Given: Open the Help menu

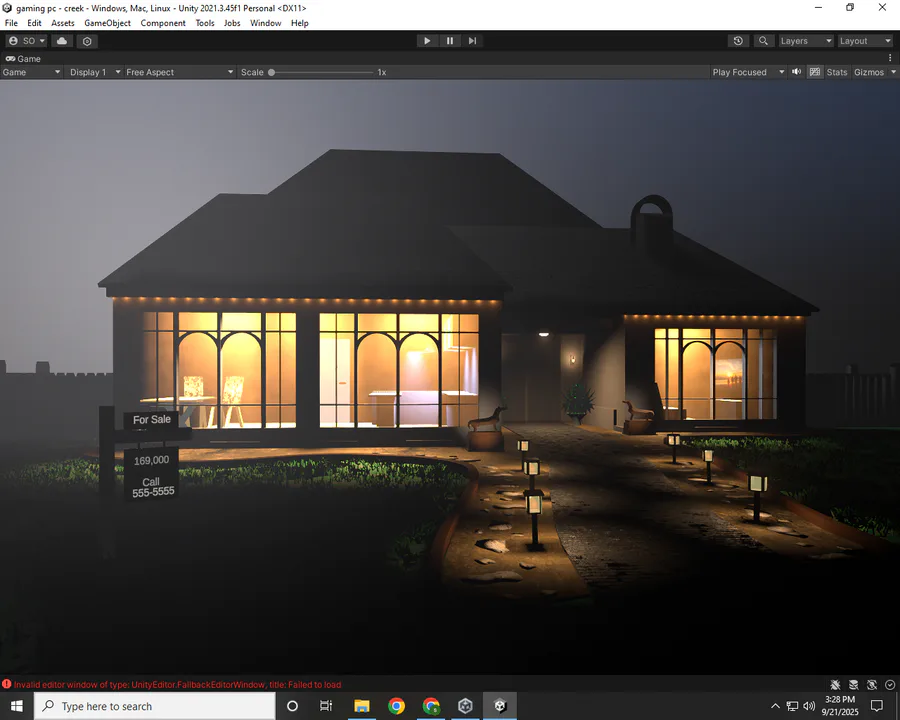Looking at the screenshot, I should coord(300,23).
